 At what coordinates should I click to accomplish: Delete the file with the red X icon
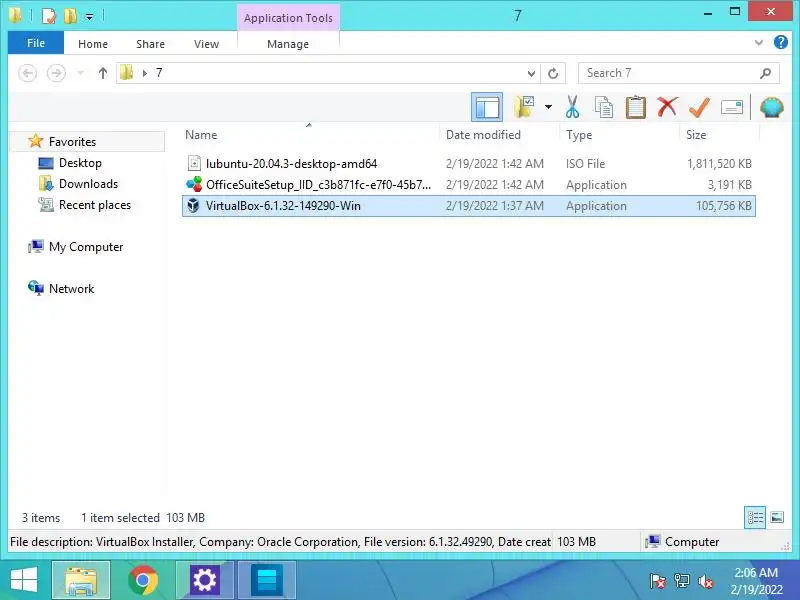(667, 107)
